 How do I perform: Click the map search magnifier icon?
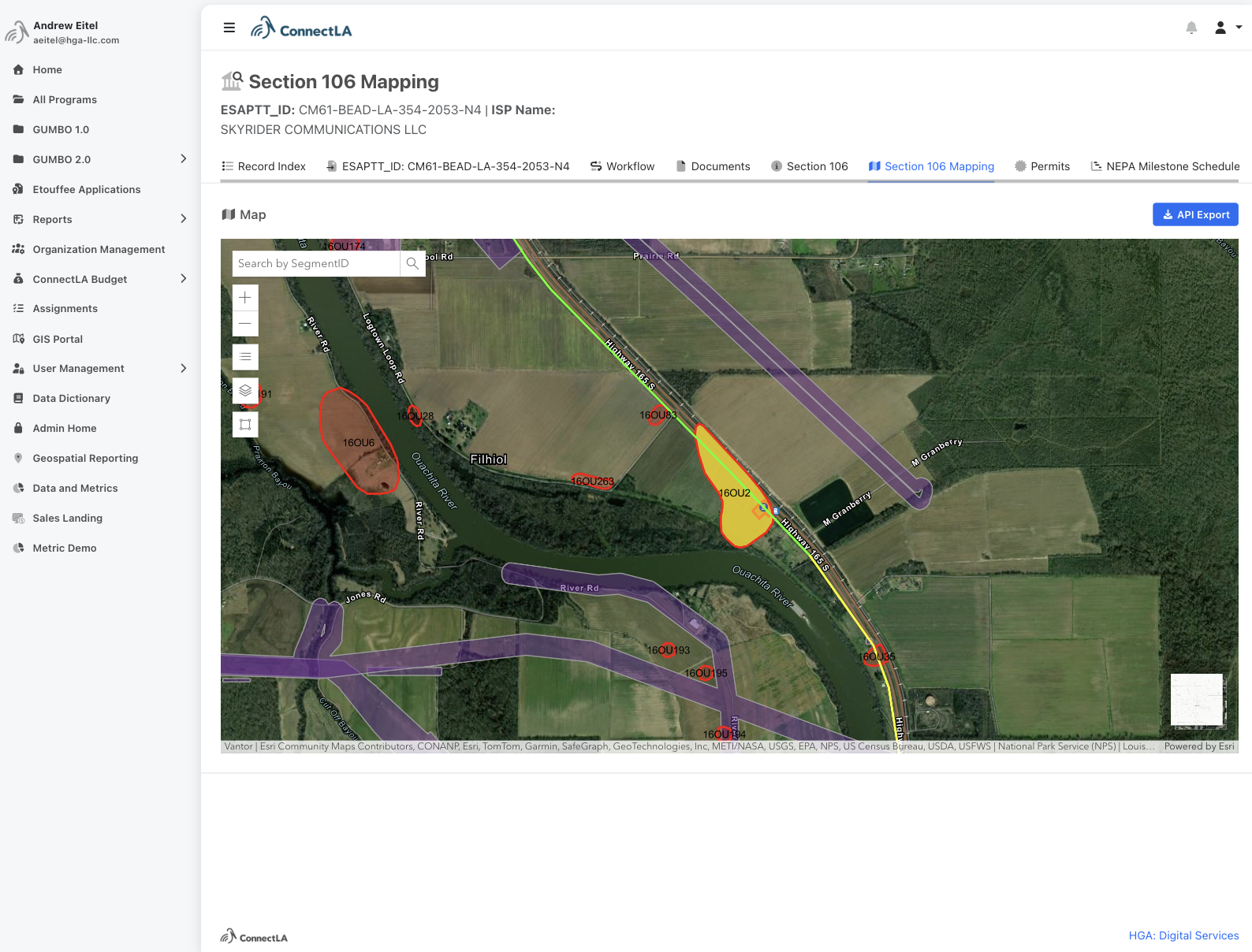412,263
